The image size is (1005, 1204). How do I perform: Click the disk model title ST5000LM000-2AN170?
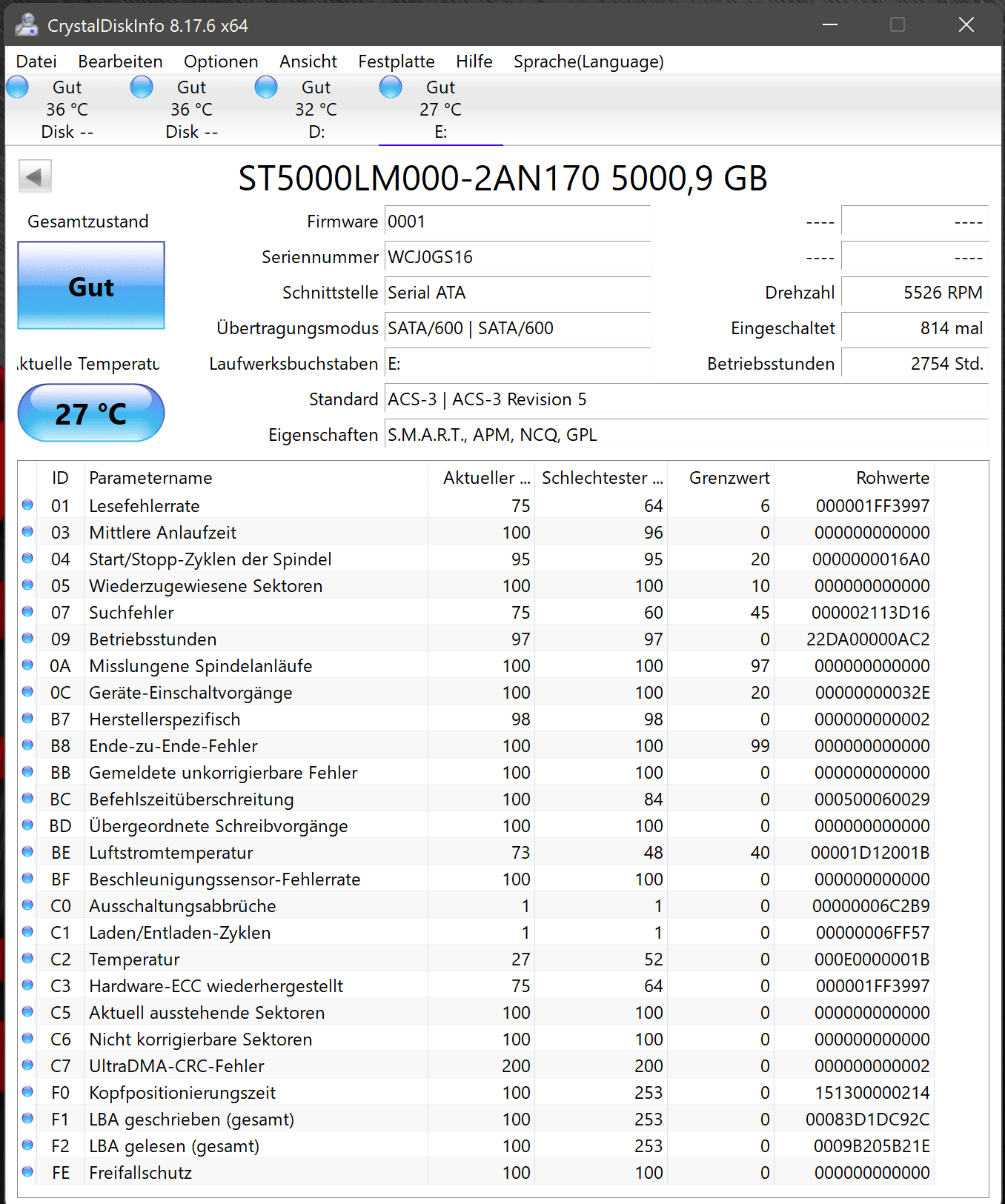coord(502,179)
